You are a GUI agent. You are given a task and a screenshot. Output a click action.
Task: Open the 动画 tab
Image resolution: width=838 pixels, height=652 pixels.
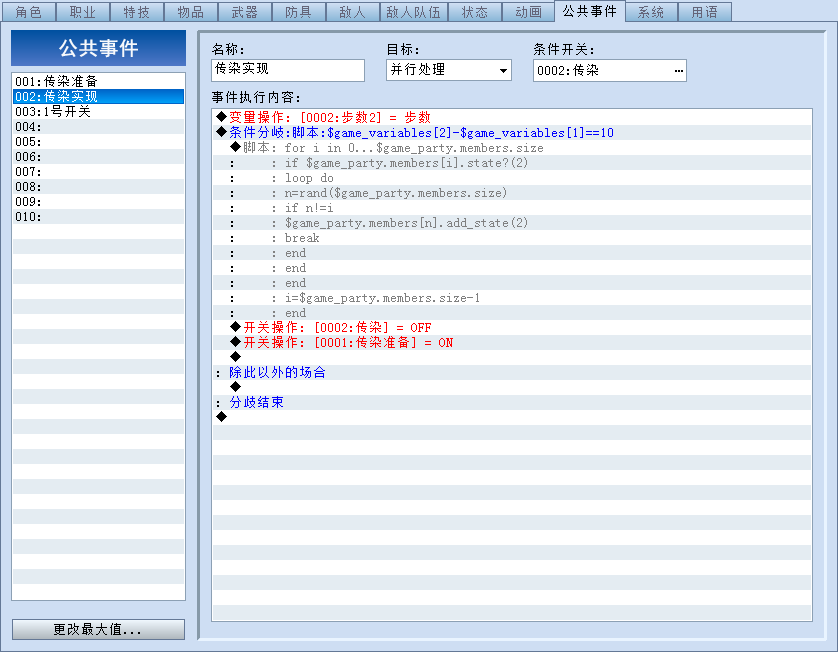click(529, 12)
